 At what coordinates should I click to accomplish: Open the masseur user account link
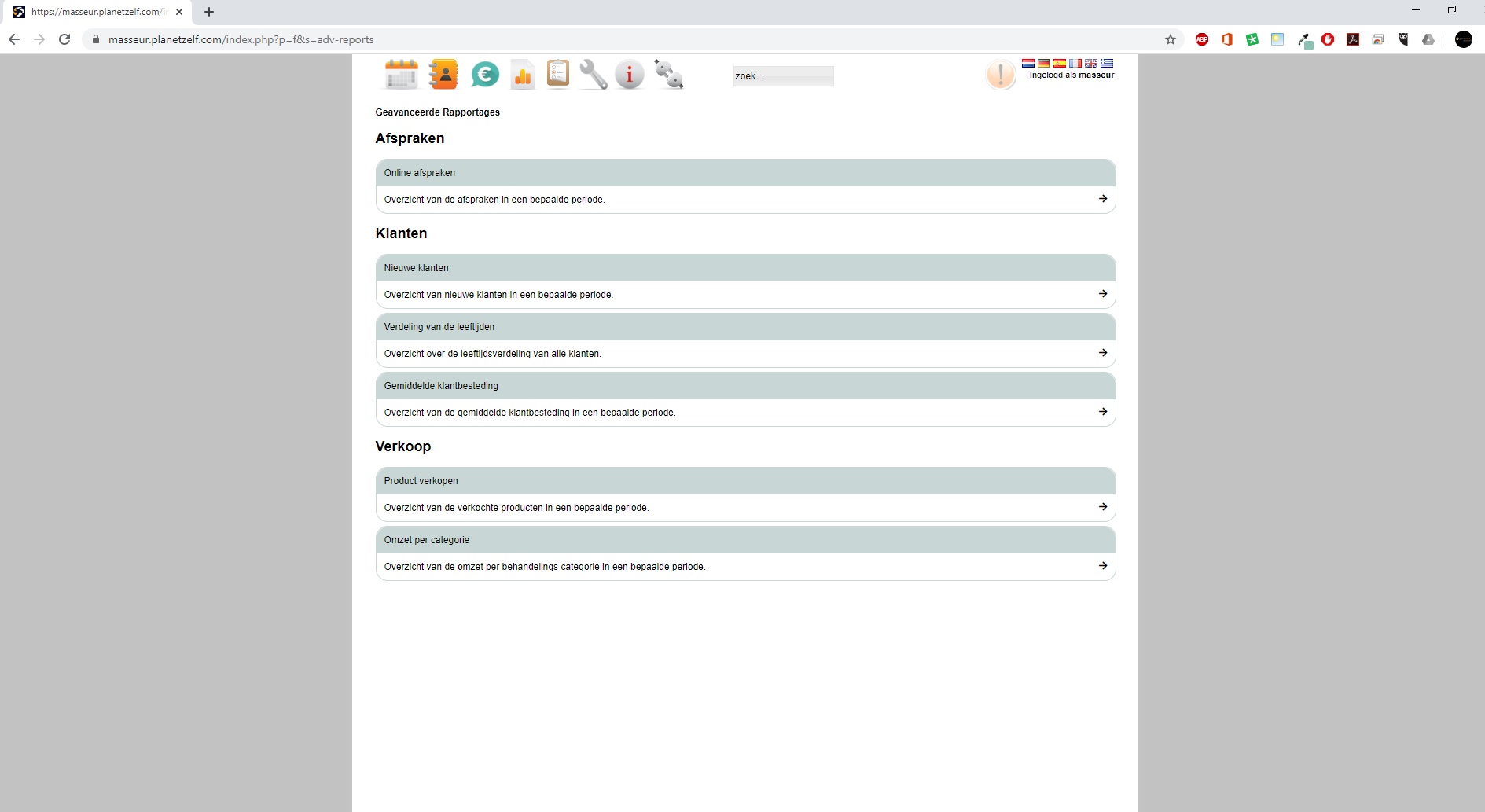tap(1096, 75)
